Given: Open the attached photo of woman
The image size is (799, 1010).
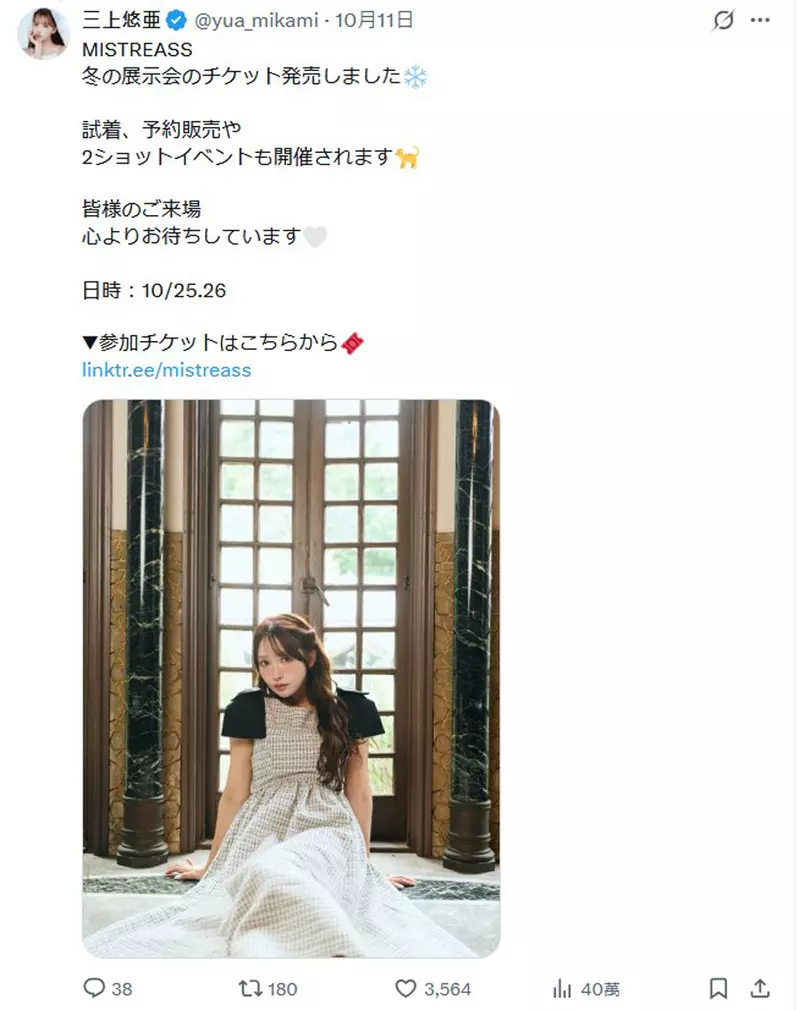Looking at the screenshot, I should [x=291, y=678].
